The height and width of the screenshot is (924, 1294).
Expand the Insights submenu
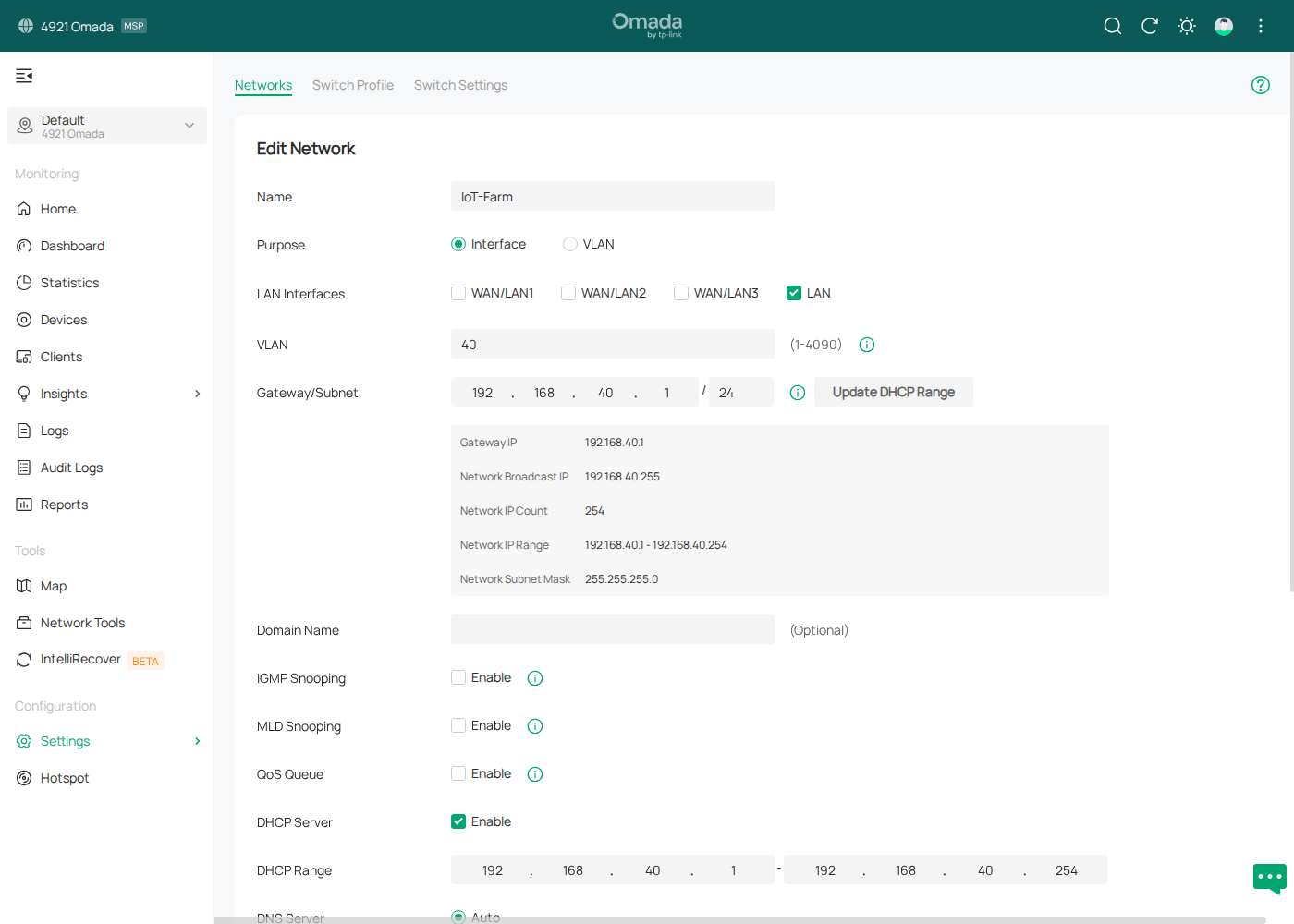click(197, 394)
